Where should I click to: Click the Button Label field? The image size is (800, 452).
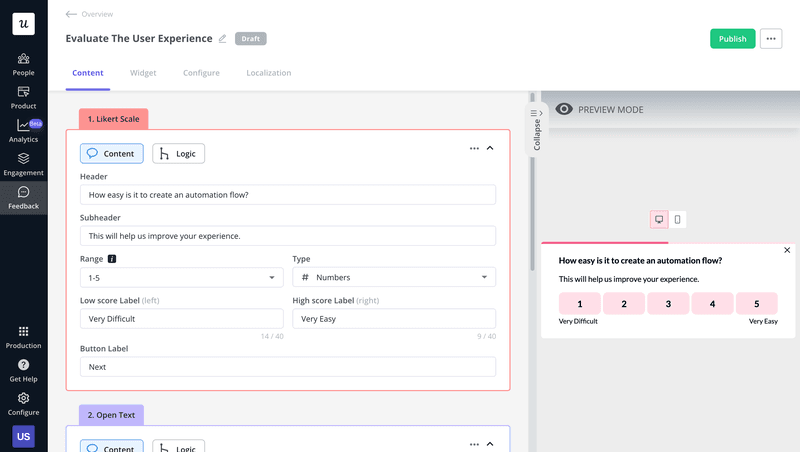coord(288,367)
